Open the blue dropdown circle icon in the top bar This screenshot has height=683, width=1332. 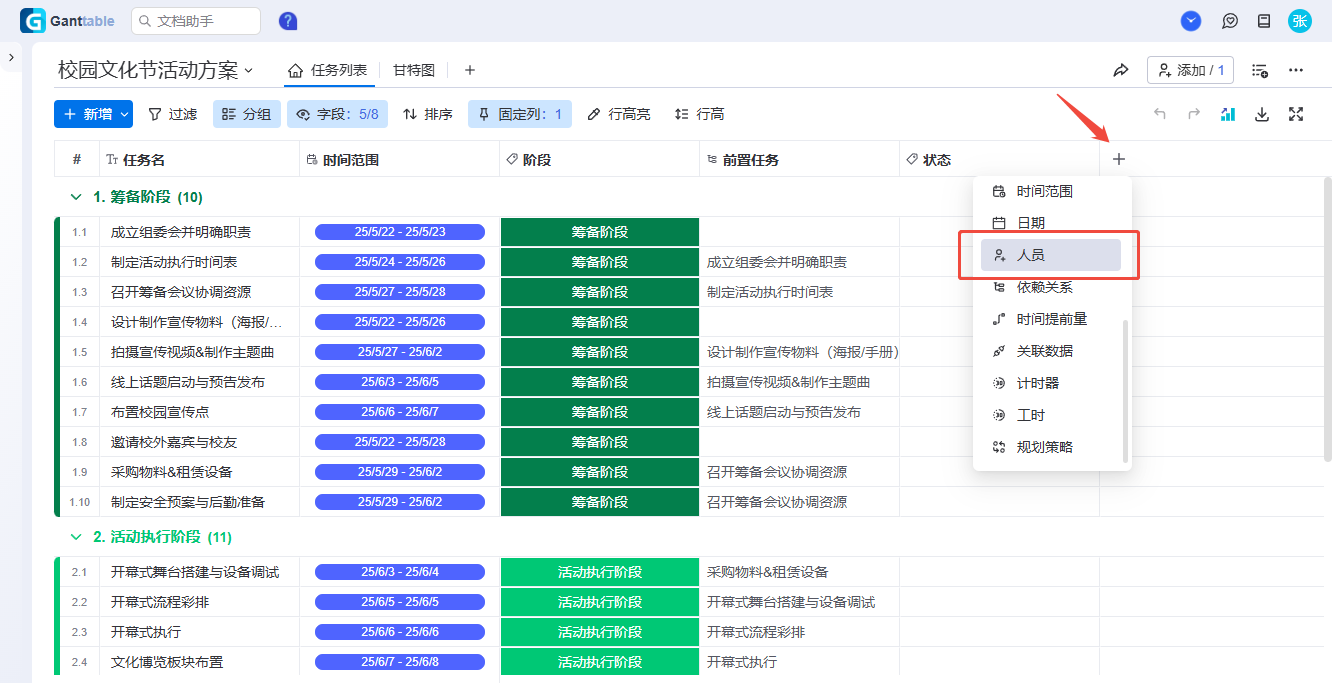[1191, 21]
